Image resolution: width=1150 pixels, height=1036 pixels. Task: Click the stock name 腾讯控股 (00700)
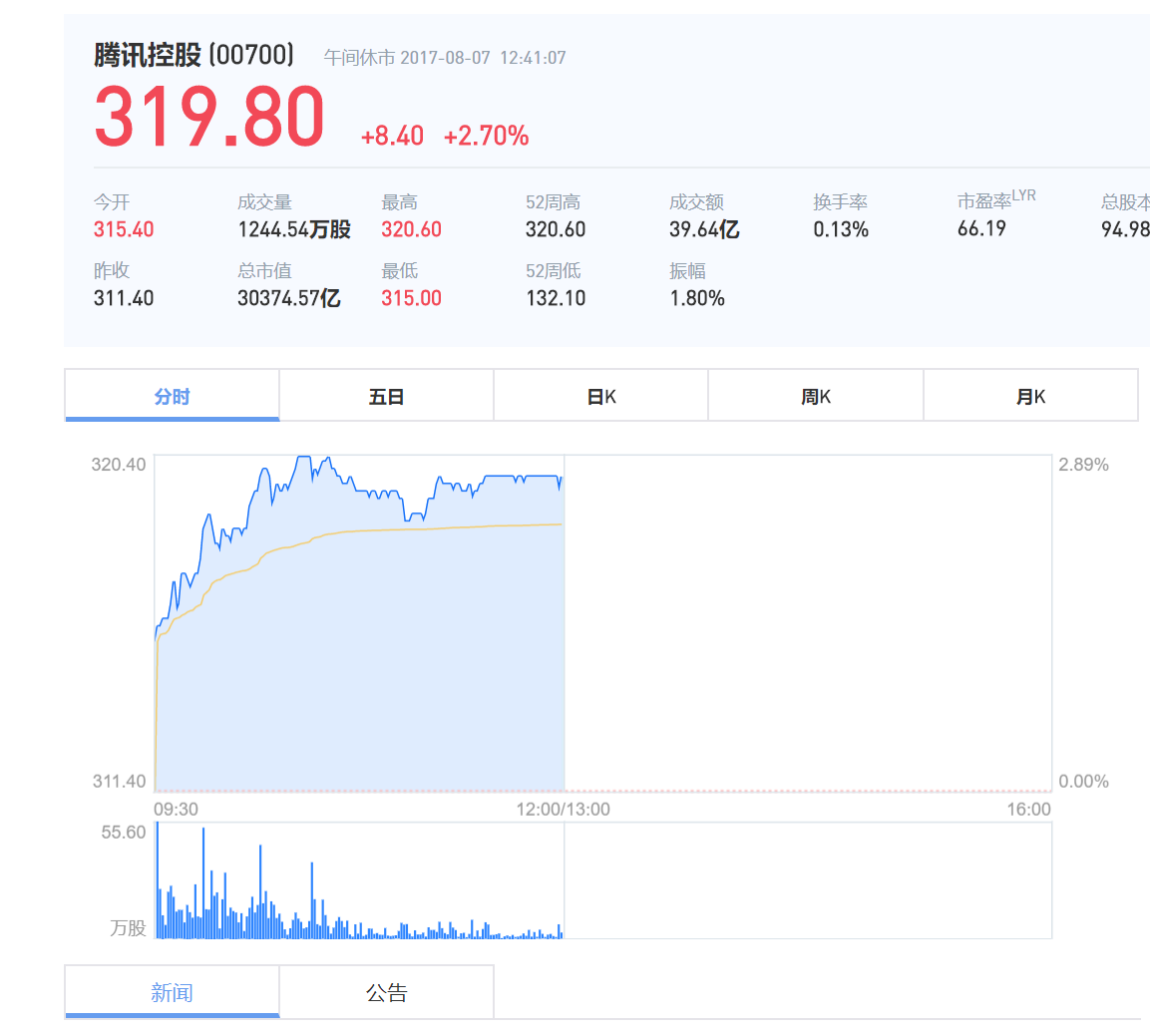click(194, 56)
